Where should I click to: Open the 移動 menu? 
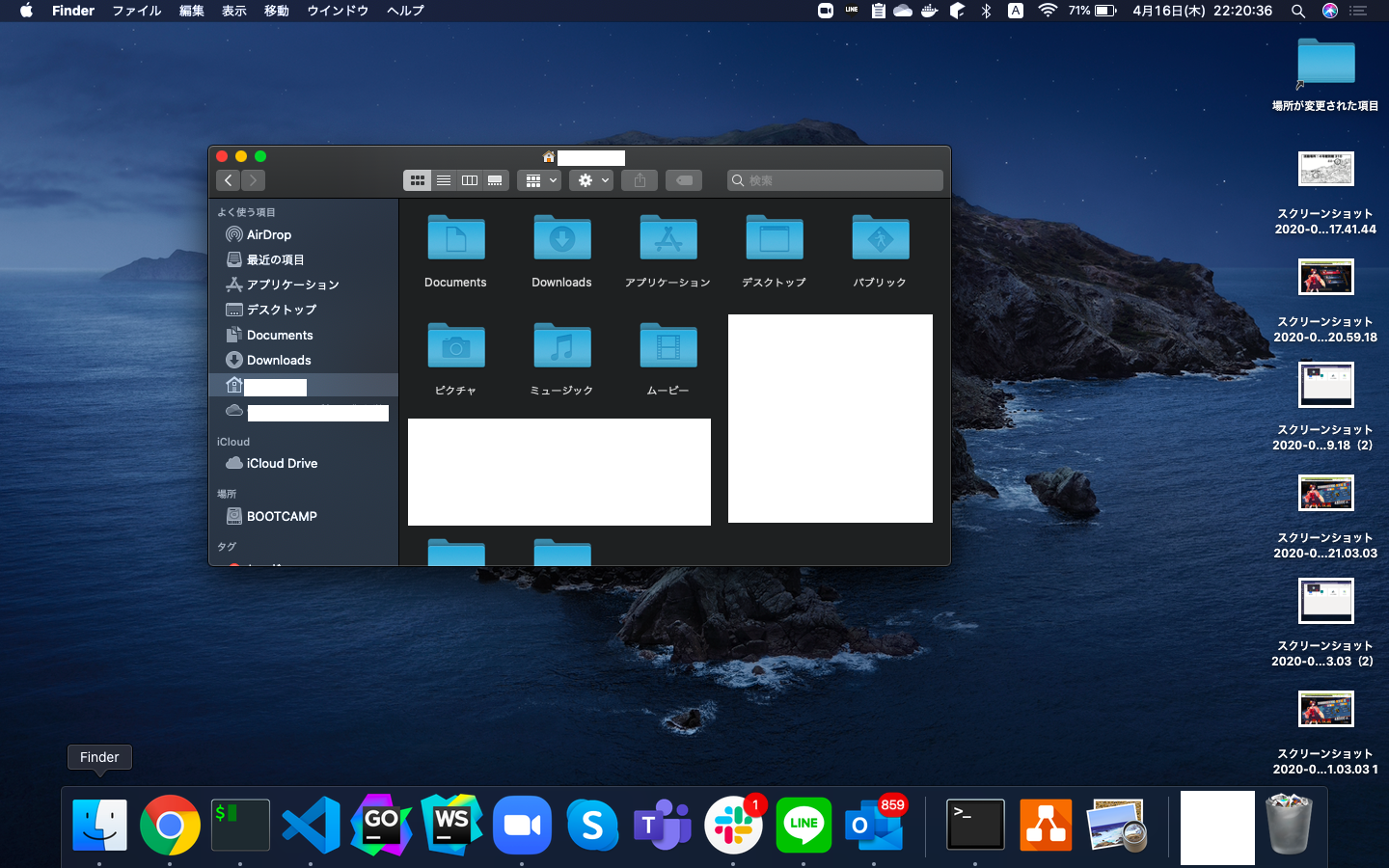click(x=275, y=11)
